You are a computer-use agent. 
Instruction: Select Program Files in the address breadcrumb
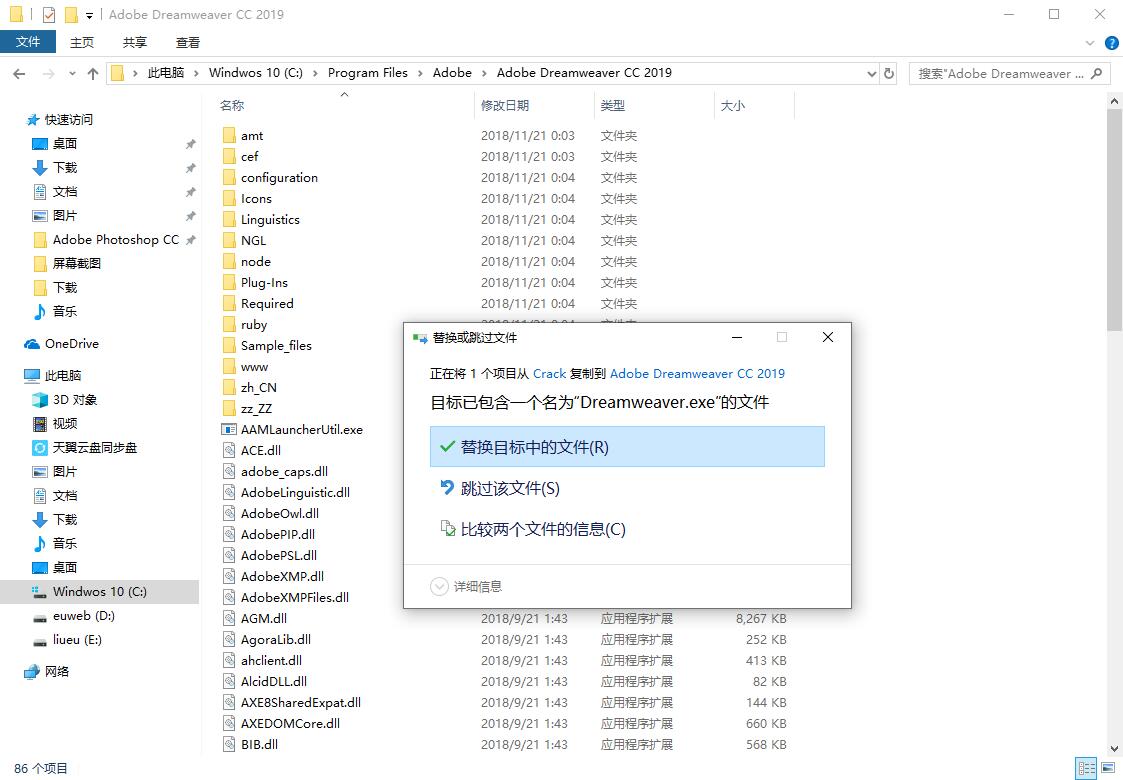pos(367,72)
